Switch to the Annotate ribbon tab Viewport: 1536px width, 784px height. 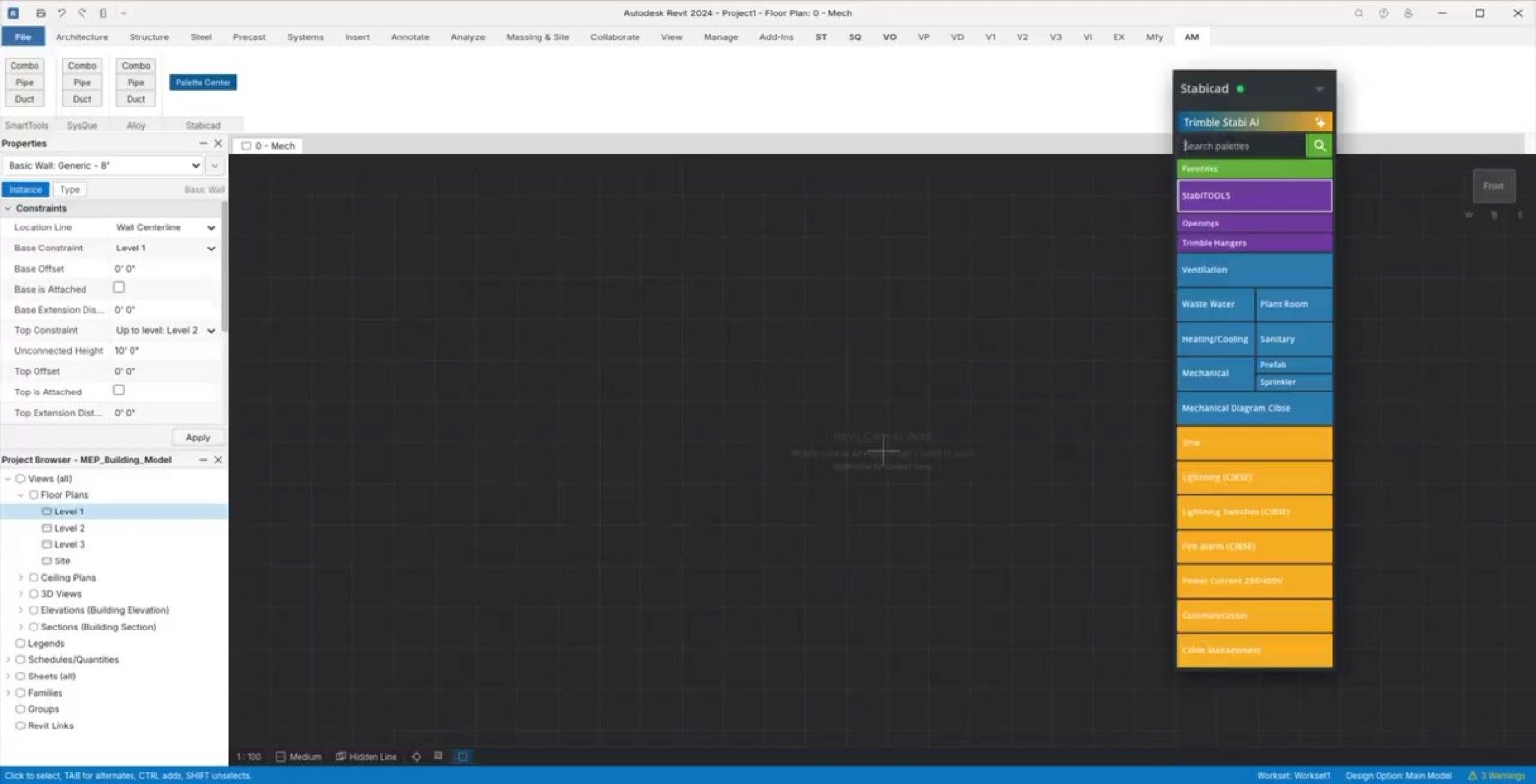click(x=410, y=37)
